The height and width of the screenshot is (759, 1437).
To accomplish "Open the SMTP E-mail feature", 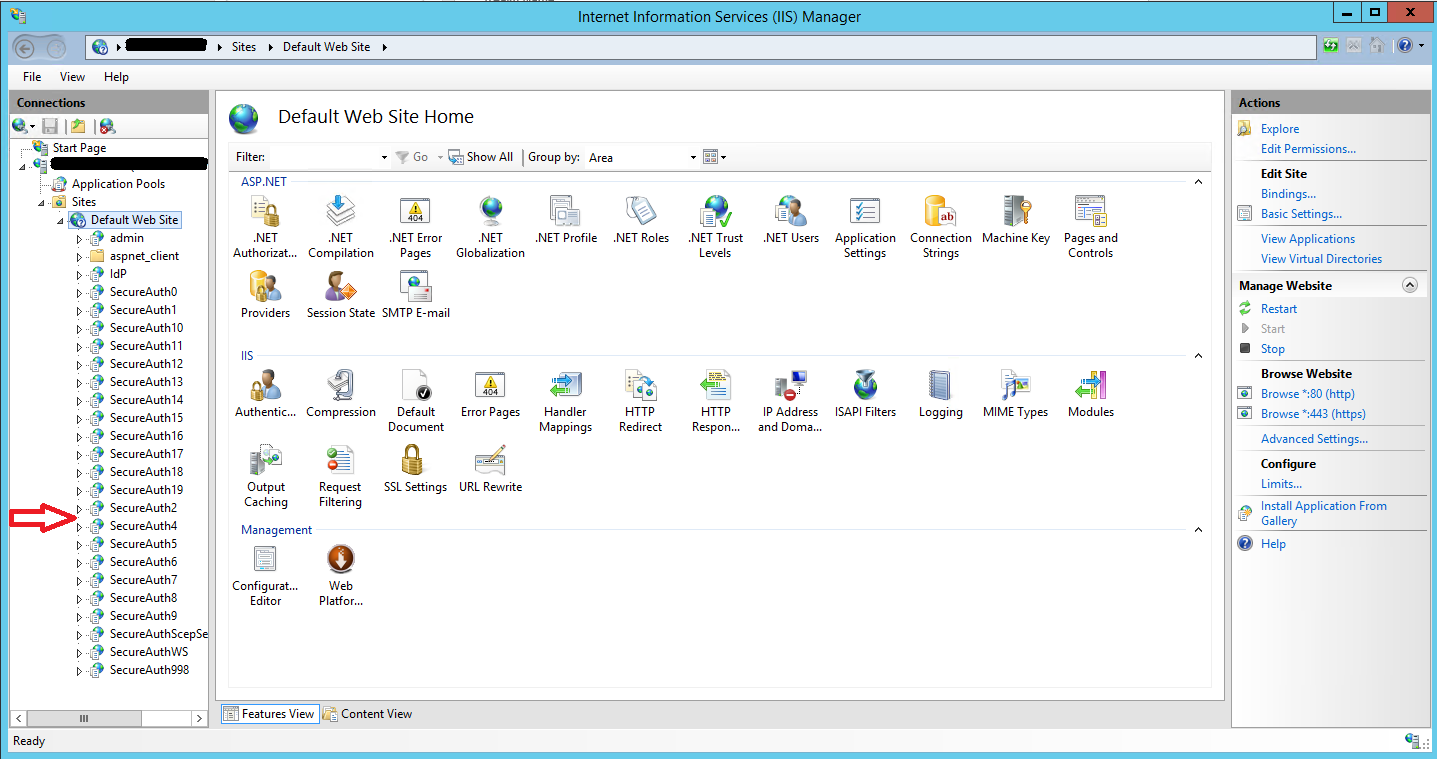I will (x=415, y=295).
